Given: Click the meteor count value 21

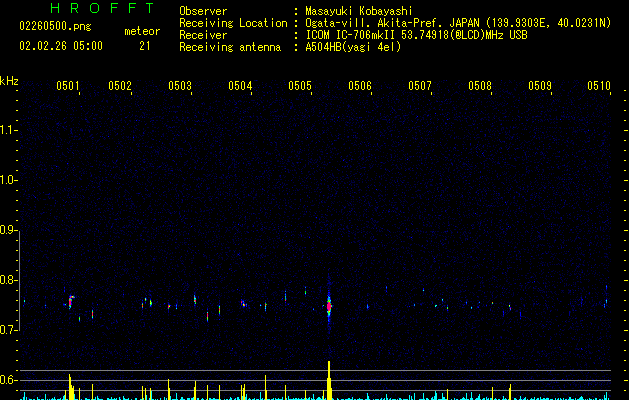Looking at the screenshot, I should (x=145, y=46).
